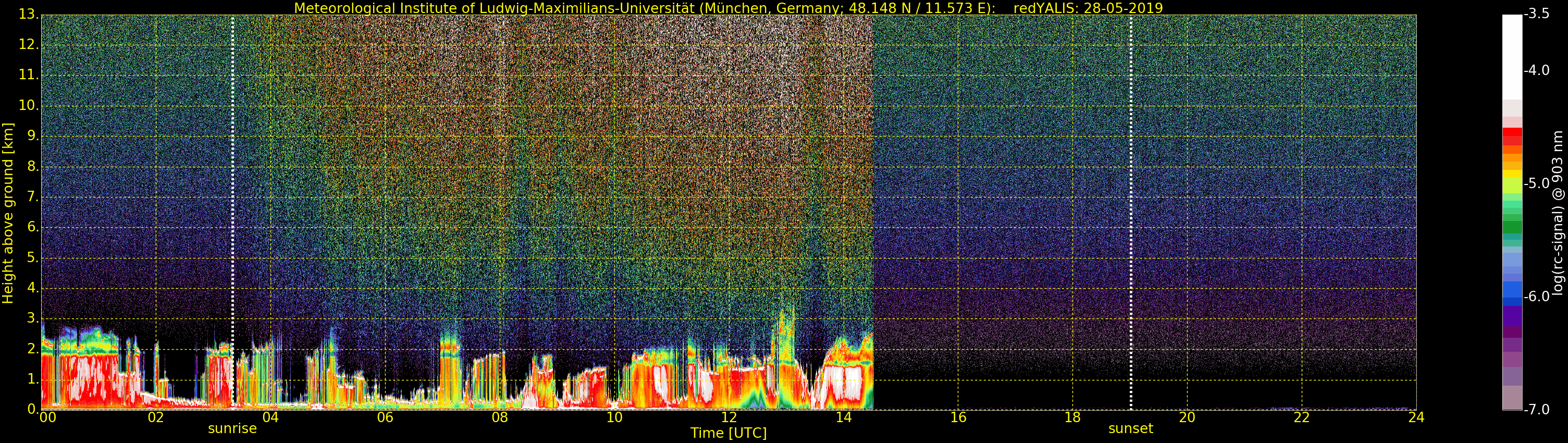Click the '-5.0' colorbar tick label
The width and height of the screenshot is (1568, 443).
[1537, 184]
